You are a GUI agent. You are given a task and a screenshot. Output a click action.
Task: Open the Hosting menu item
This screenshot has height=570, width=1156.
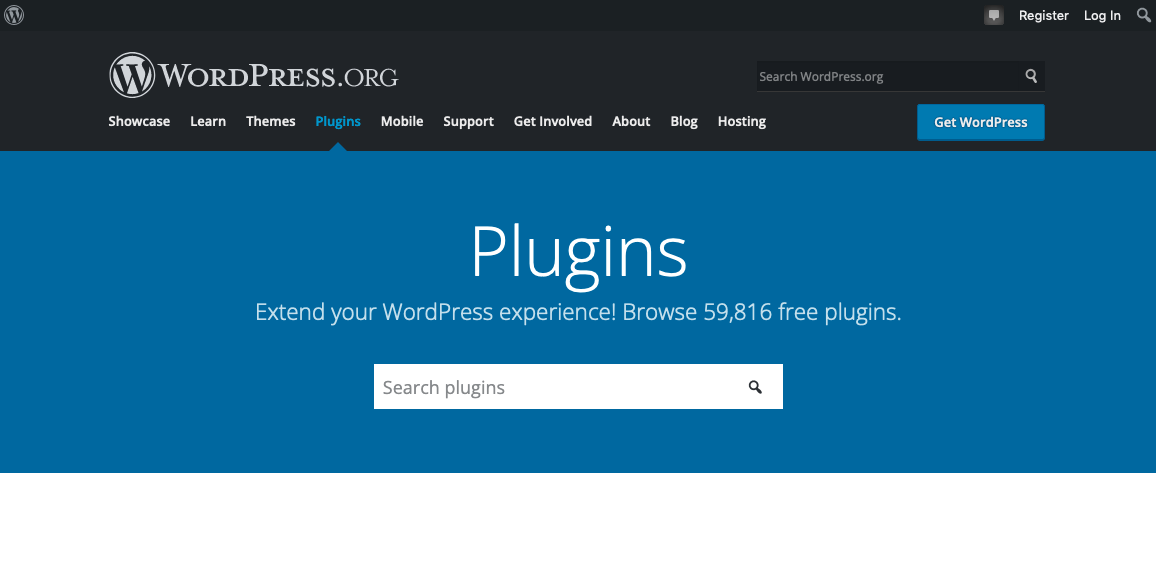742,122
